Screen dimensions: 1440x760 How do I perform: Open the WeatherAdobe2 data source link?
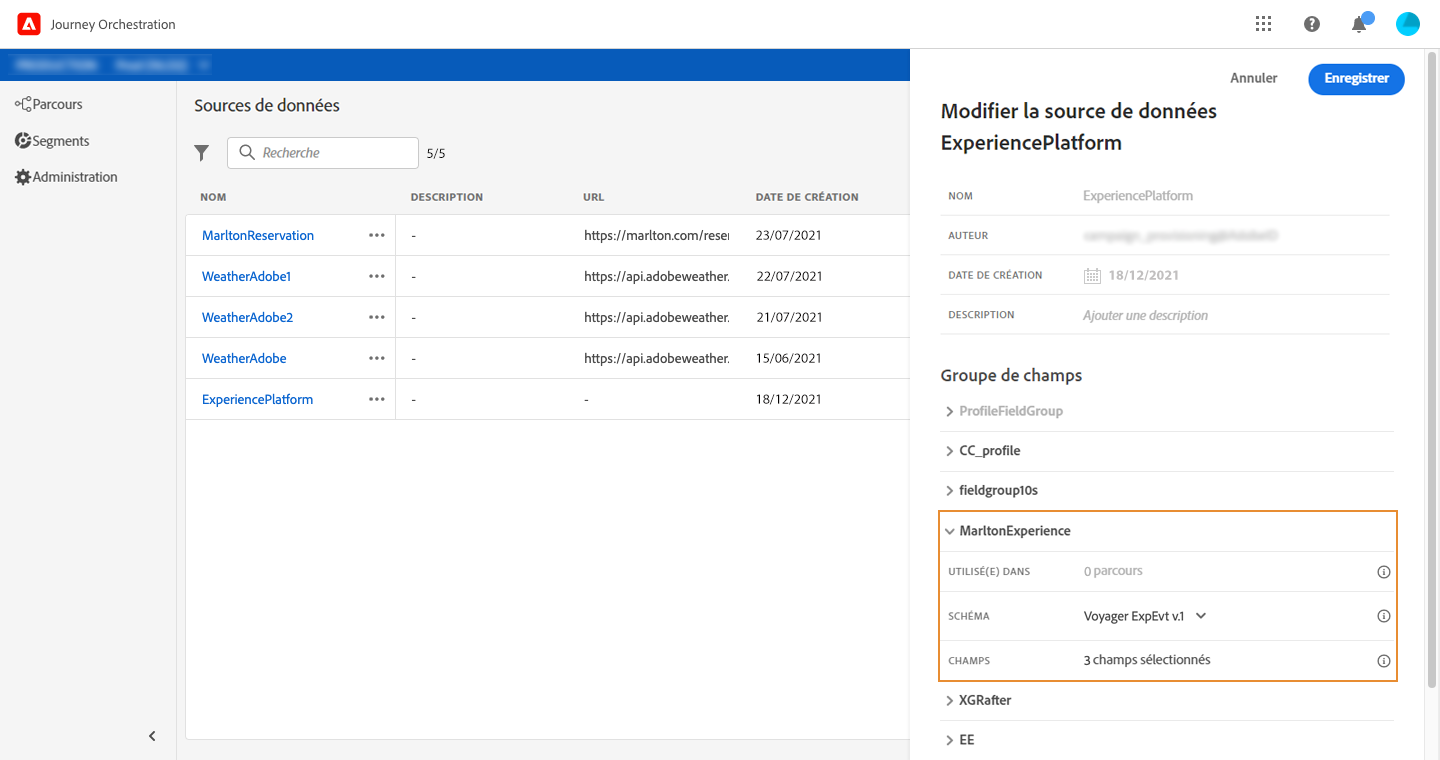click(x=247, y=317)
